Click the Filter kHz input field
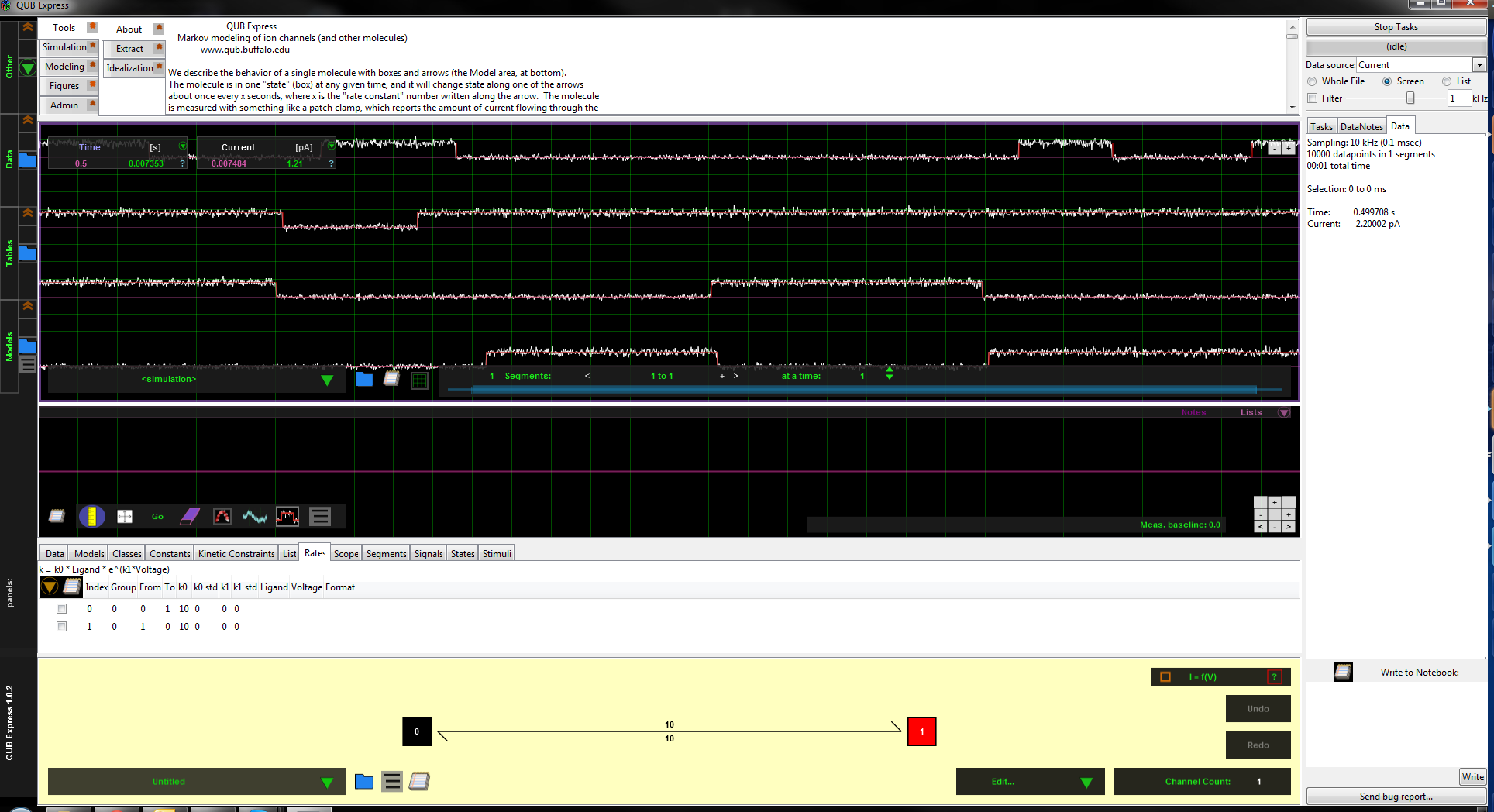The image size is (1494, 812). (1459, 98)
